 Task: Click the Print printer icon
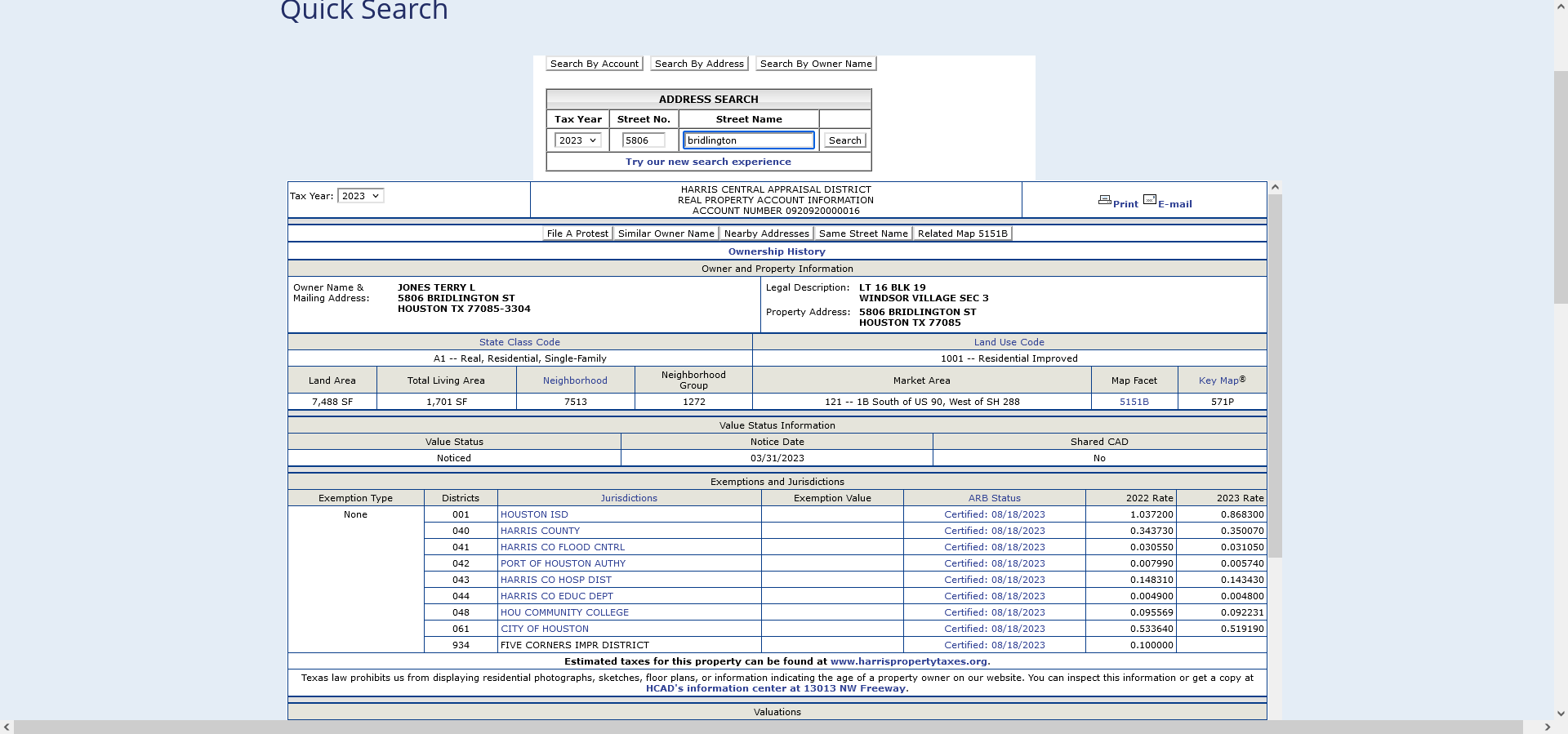(x=1104, y=200)
